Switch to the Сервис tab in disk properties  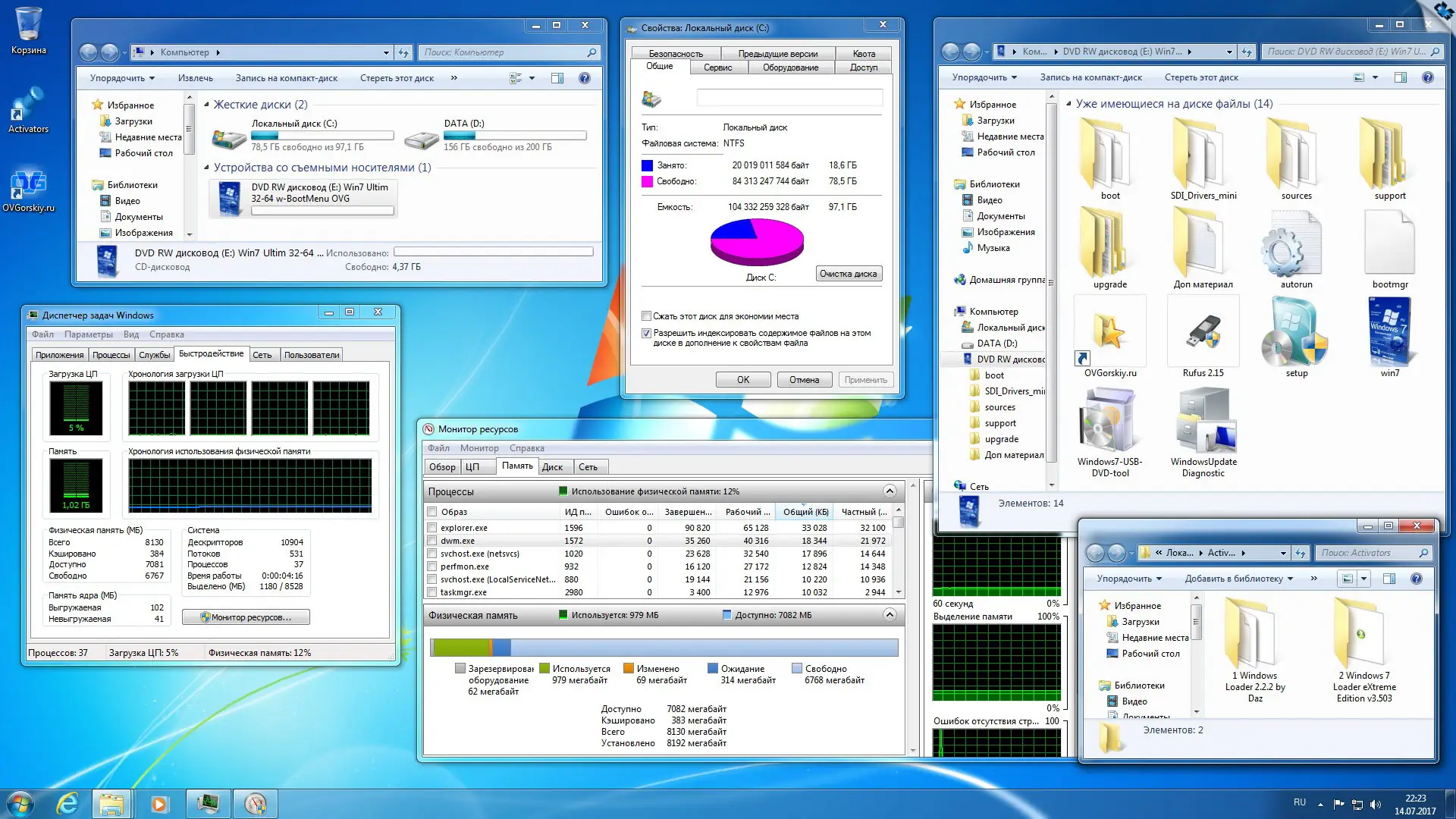(x=717, y=67)
